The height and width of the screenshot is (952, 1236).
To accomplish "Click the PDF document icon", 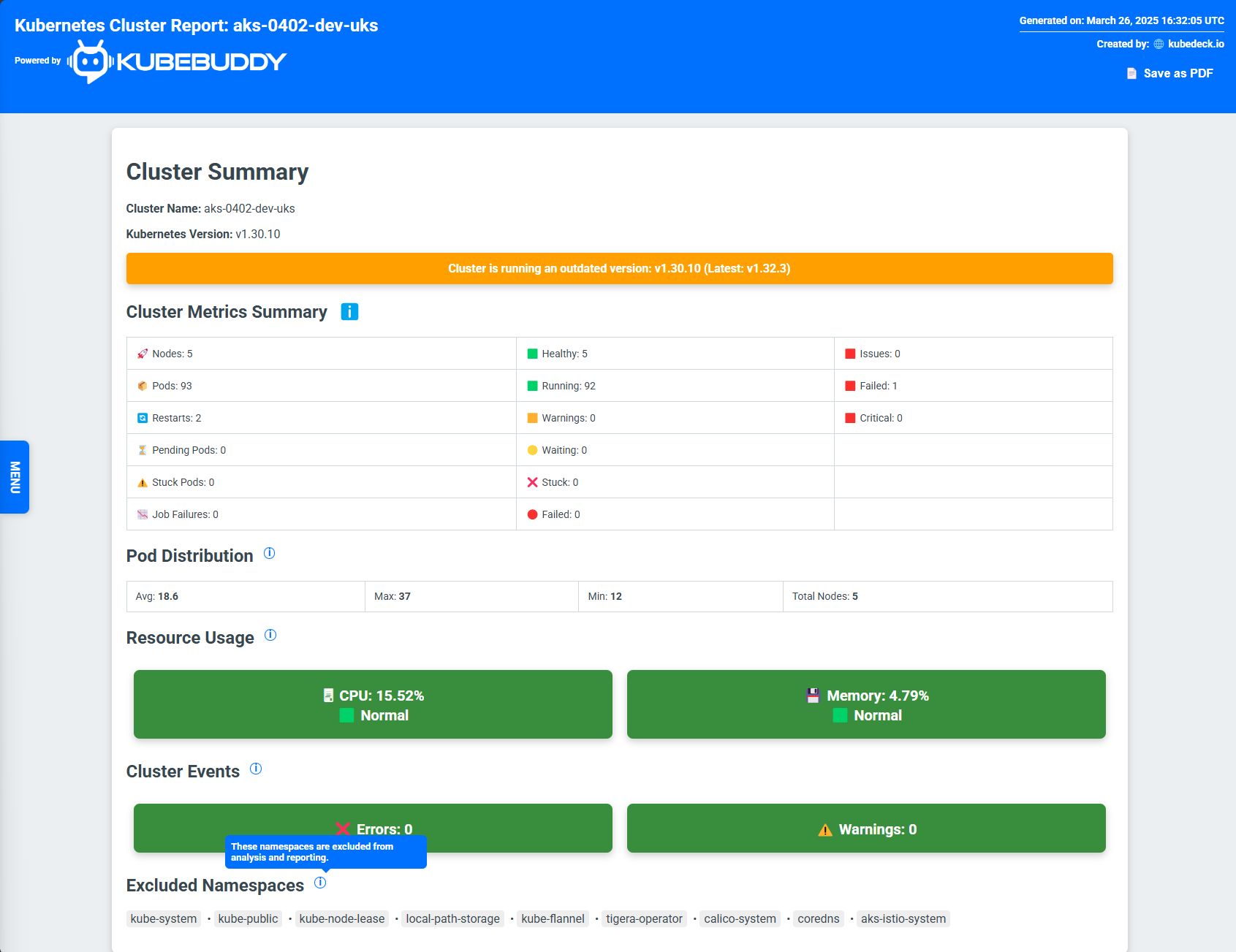I will [1131, 73].
